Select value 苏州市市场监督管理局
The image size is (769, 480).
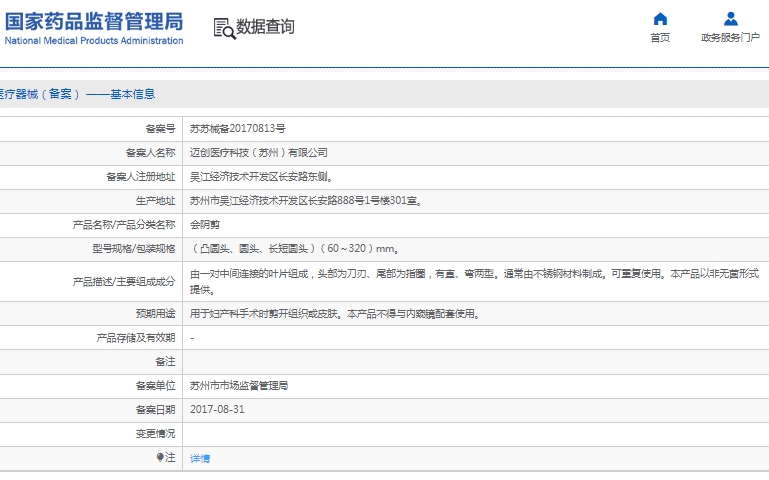tap(239, 385)
